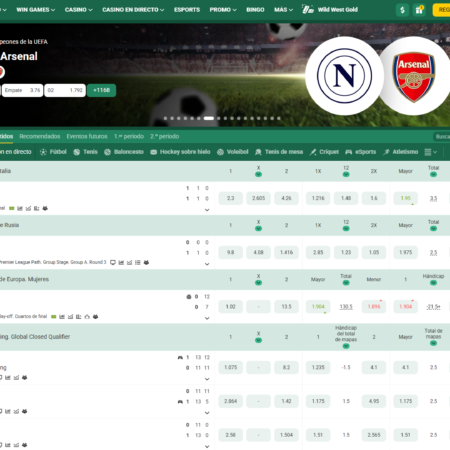Viewport: 450px width, 450px height.
Task: Expand the Mujeres basketball match chevron
Action: pos(207,318)
